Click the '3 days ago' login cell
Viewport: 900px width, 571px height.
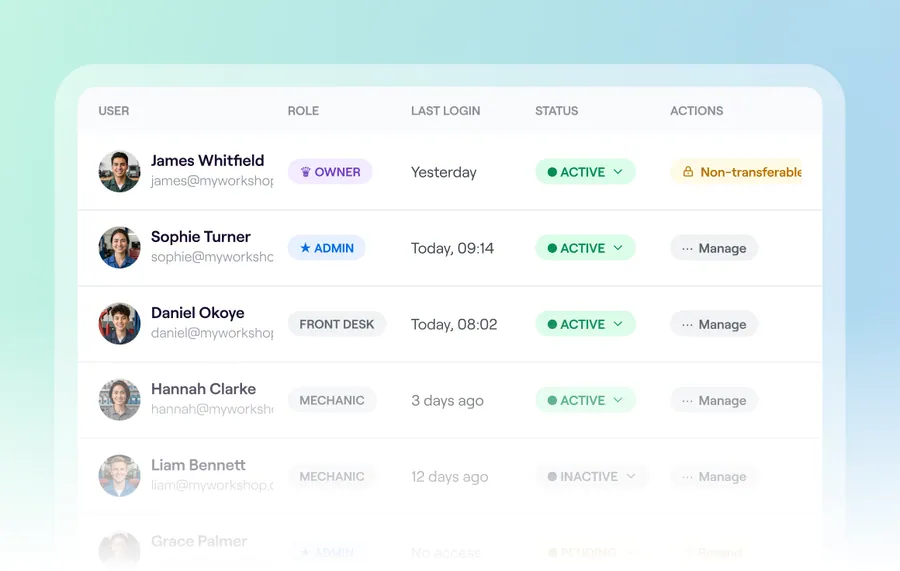point(447,401)
